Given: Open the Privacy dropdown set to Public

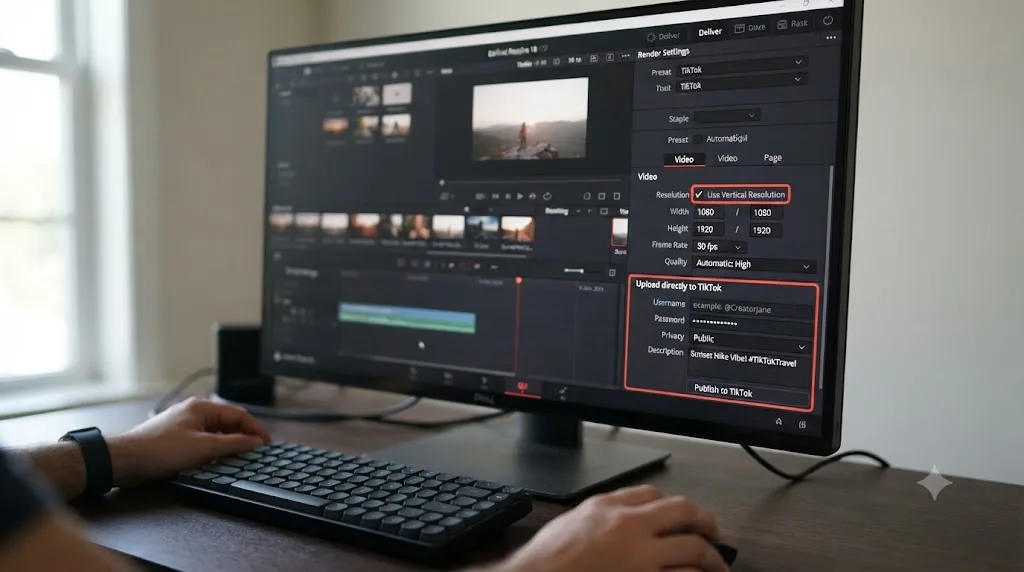Looking at the screenshot, I should (x=750, y=340).
